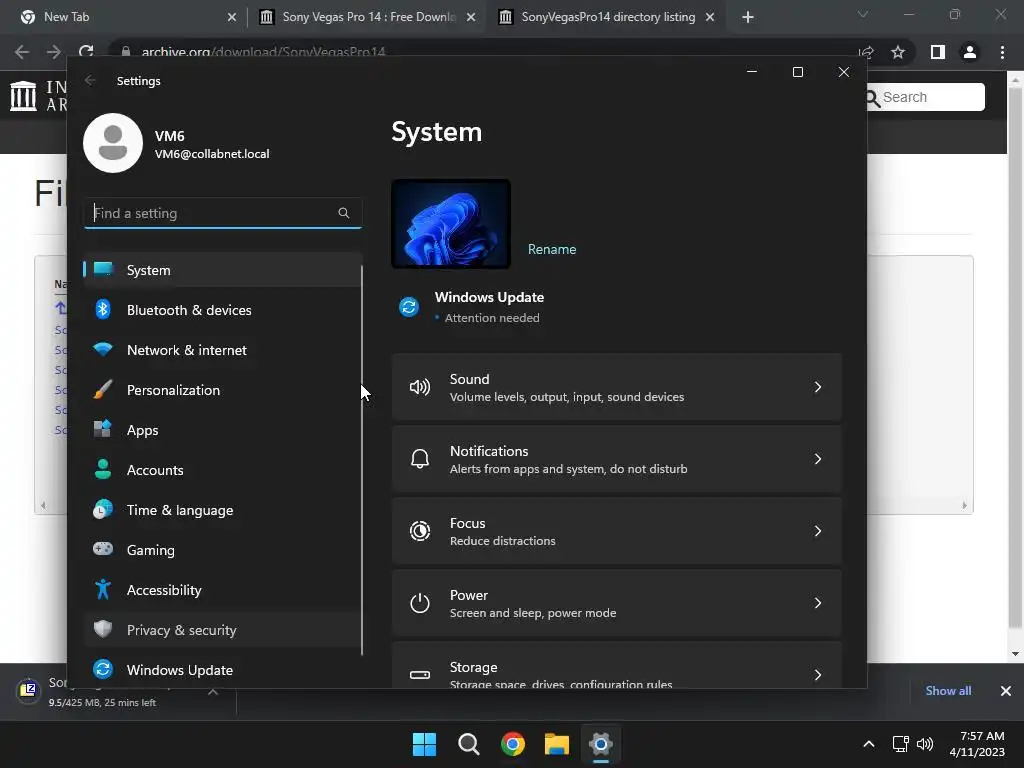This screenshot has height=768, width=1024.
Task: Open Accounts settings category
Action: (222, 470)
